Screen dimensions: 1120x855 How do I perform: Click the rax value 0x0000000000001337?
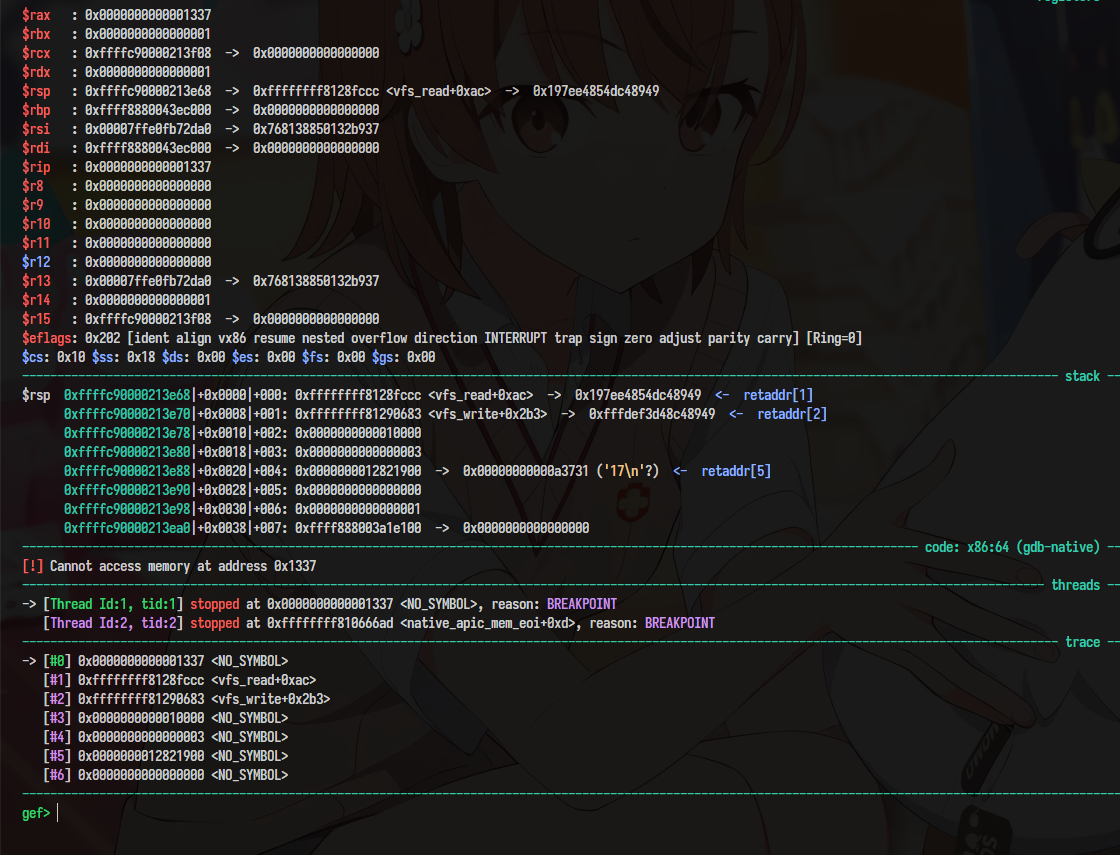[x=148, y=15]
